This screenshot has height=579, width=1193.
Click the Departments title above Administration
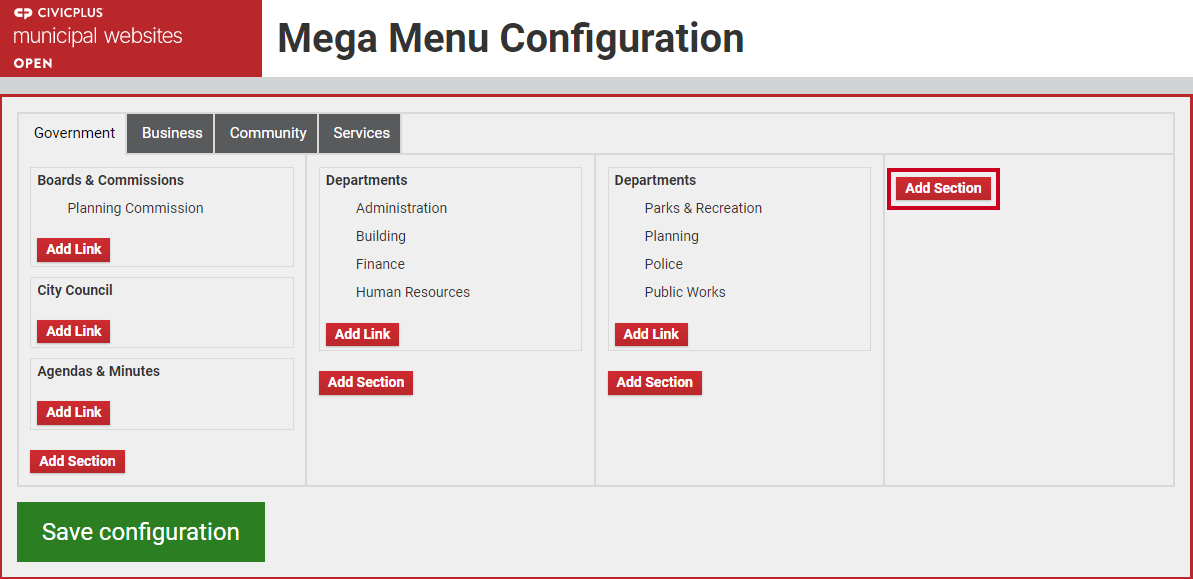(x=367, y=180)
